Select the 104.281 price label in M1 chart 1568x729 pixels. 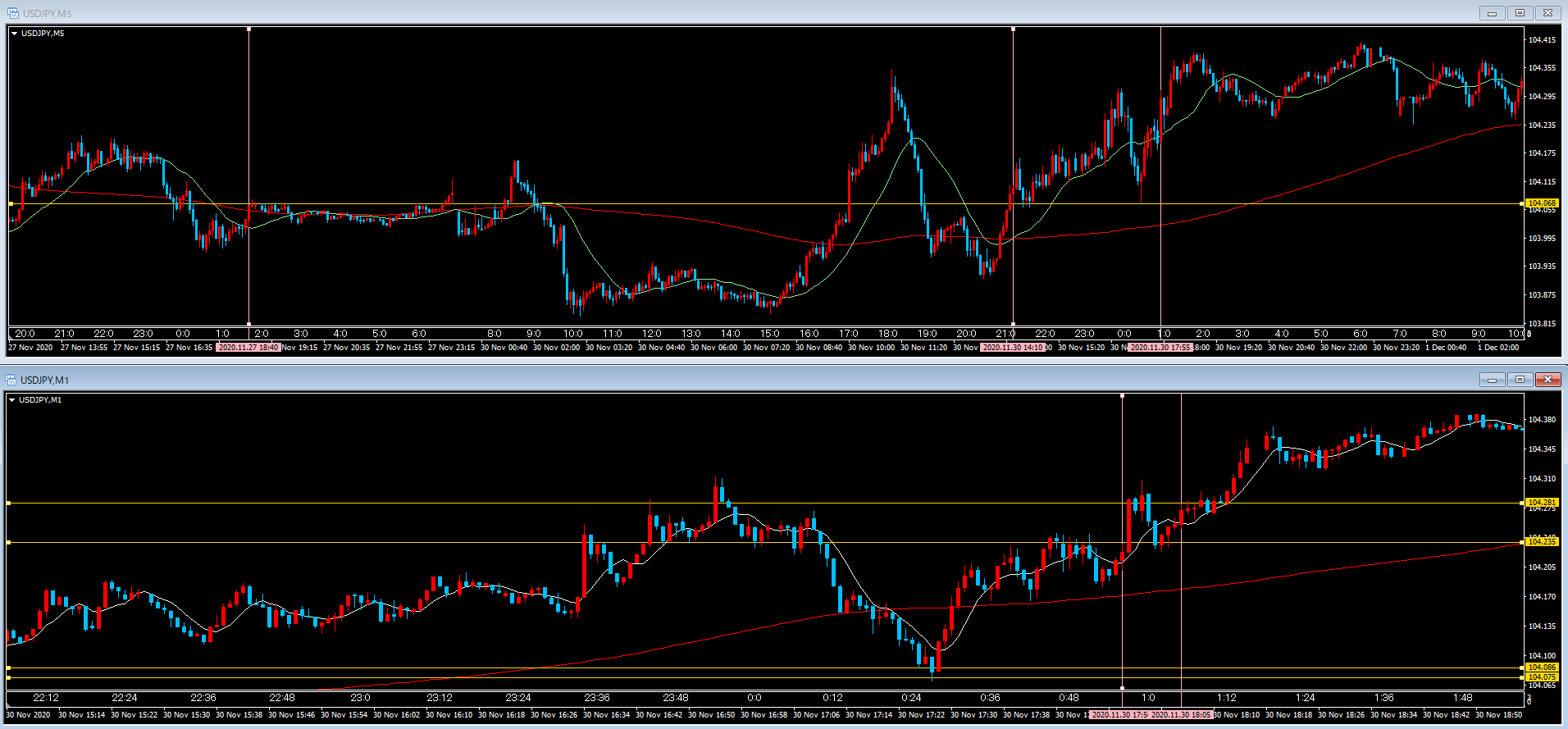tap(1542, 502)
